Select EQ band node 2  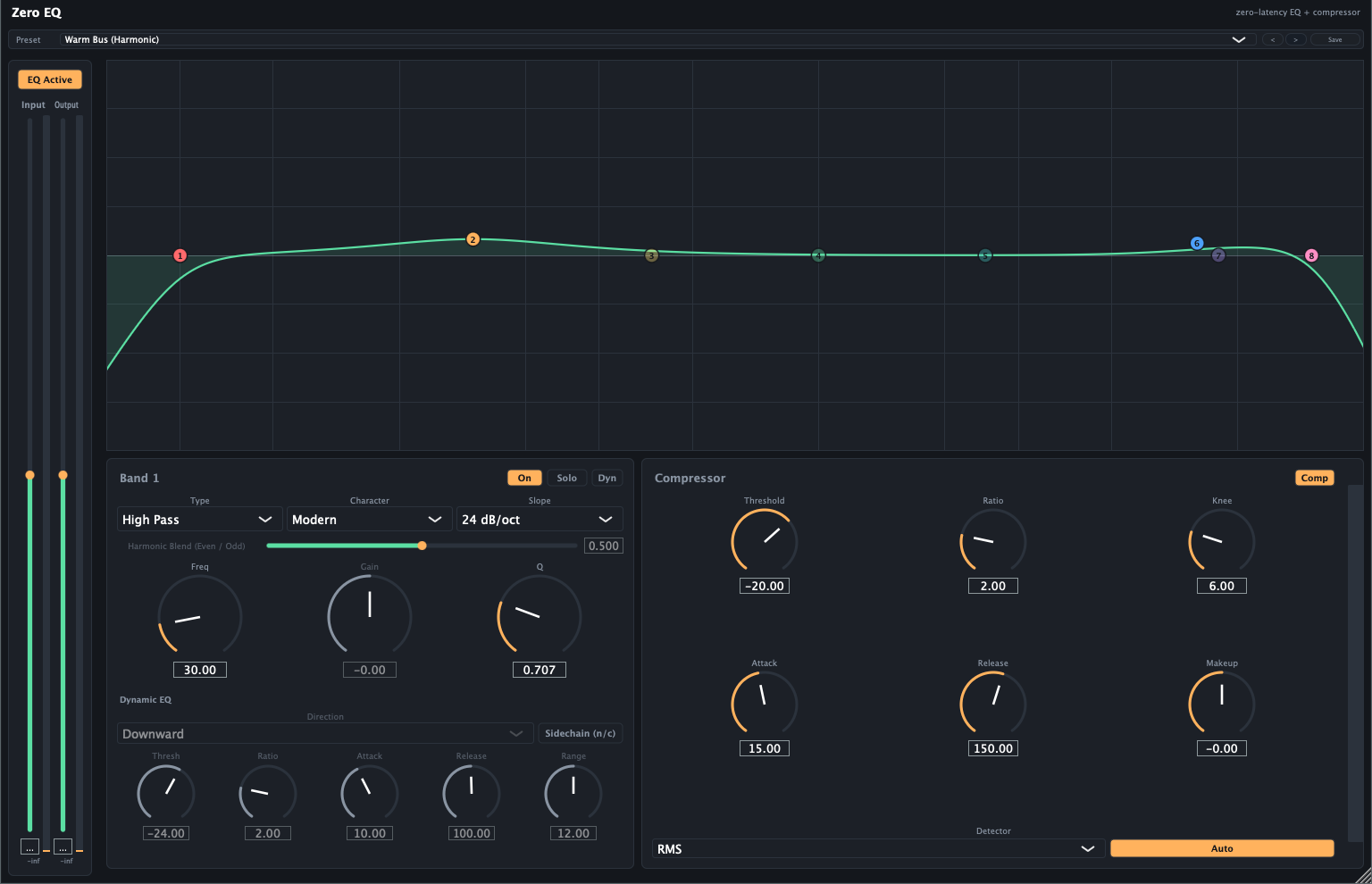(x=473, y=239)
